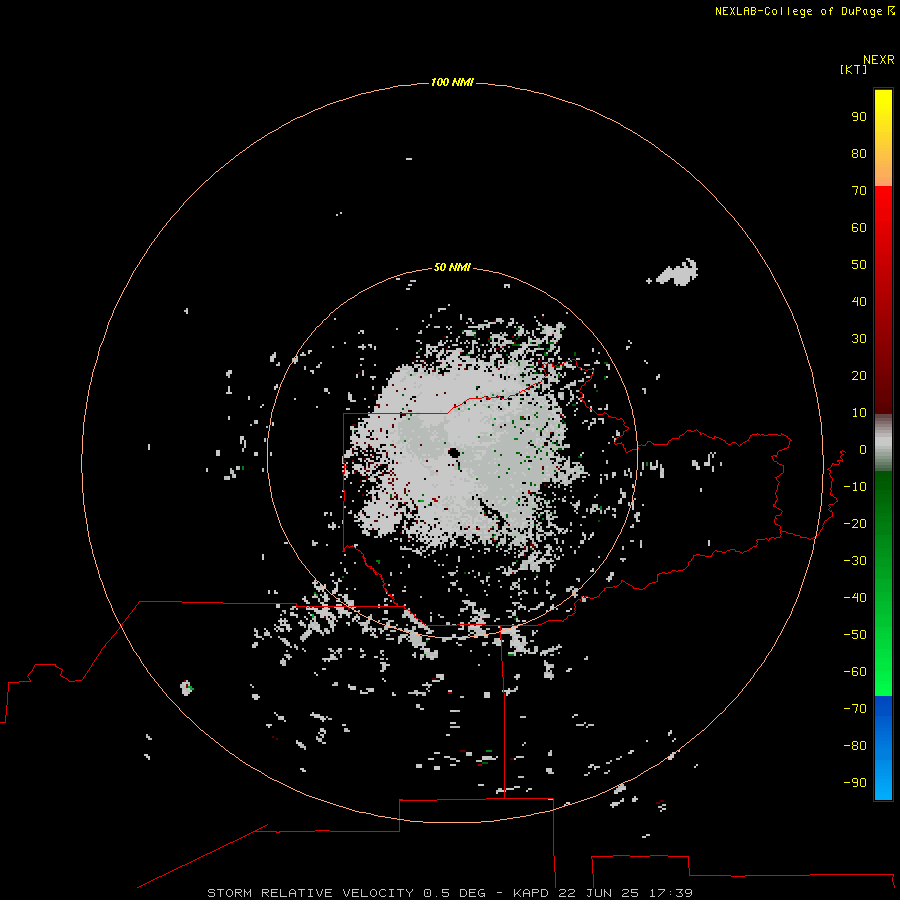Select the -50 scale label
Viewport: 900px width, 900px height.
[855, 635]
